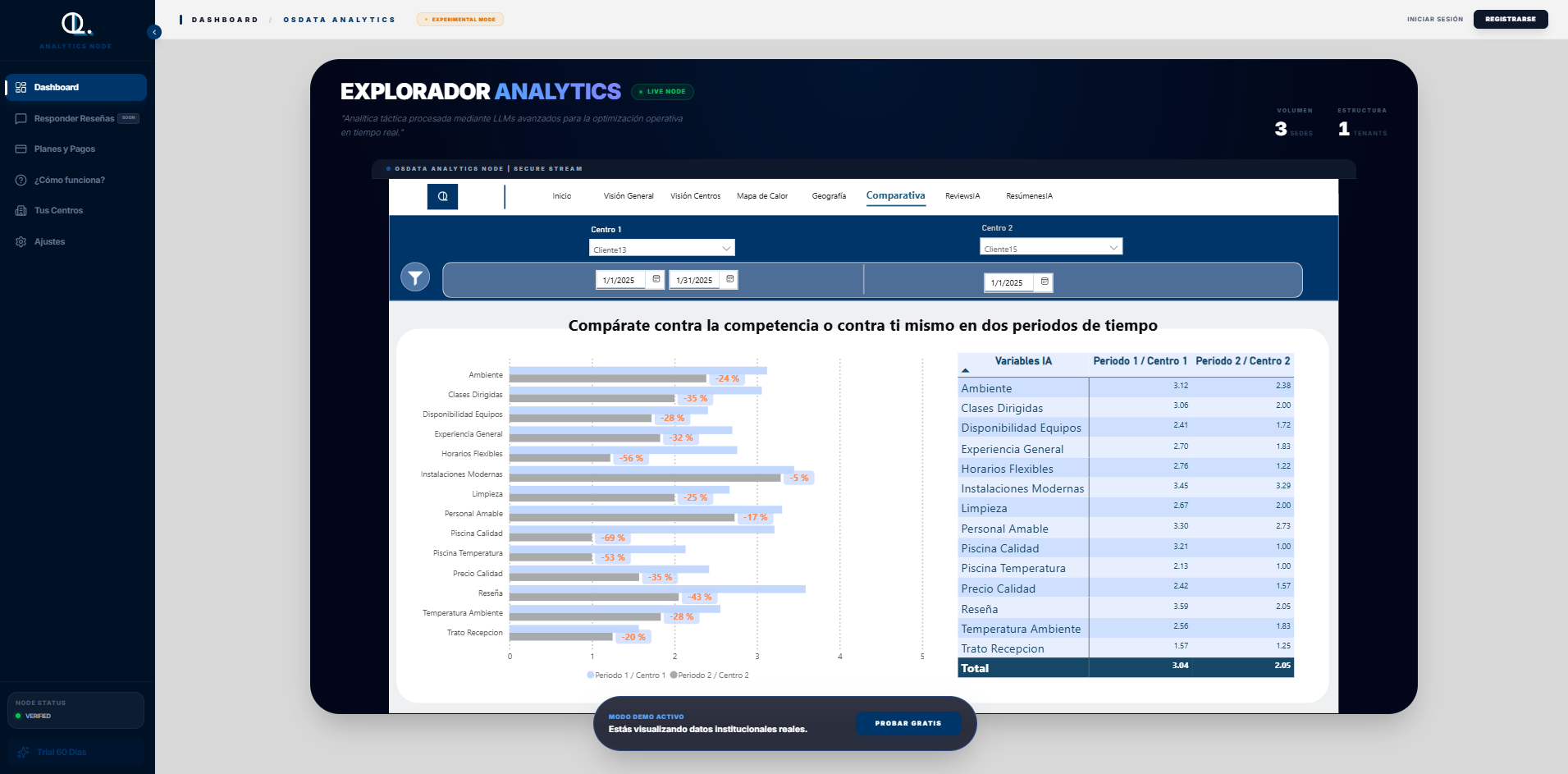Click the filter funnel icon
This screenshot has height=774, width=1568.
coord(415,277)
